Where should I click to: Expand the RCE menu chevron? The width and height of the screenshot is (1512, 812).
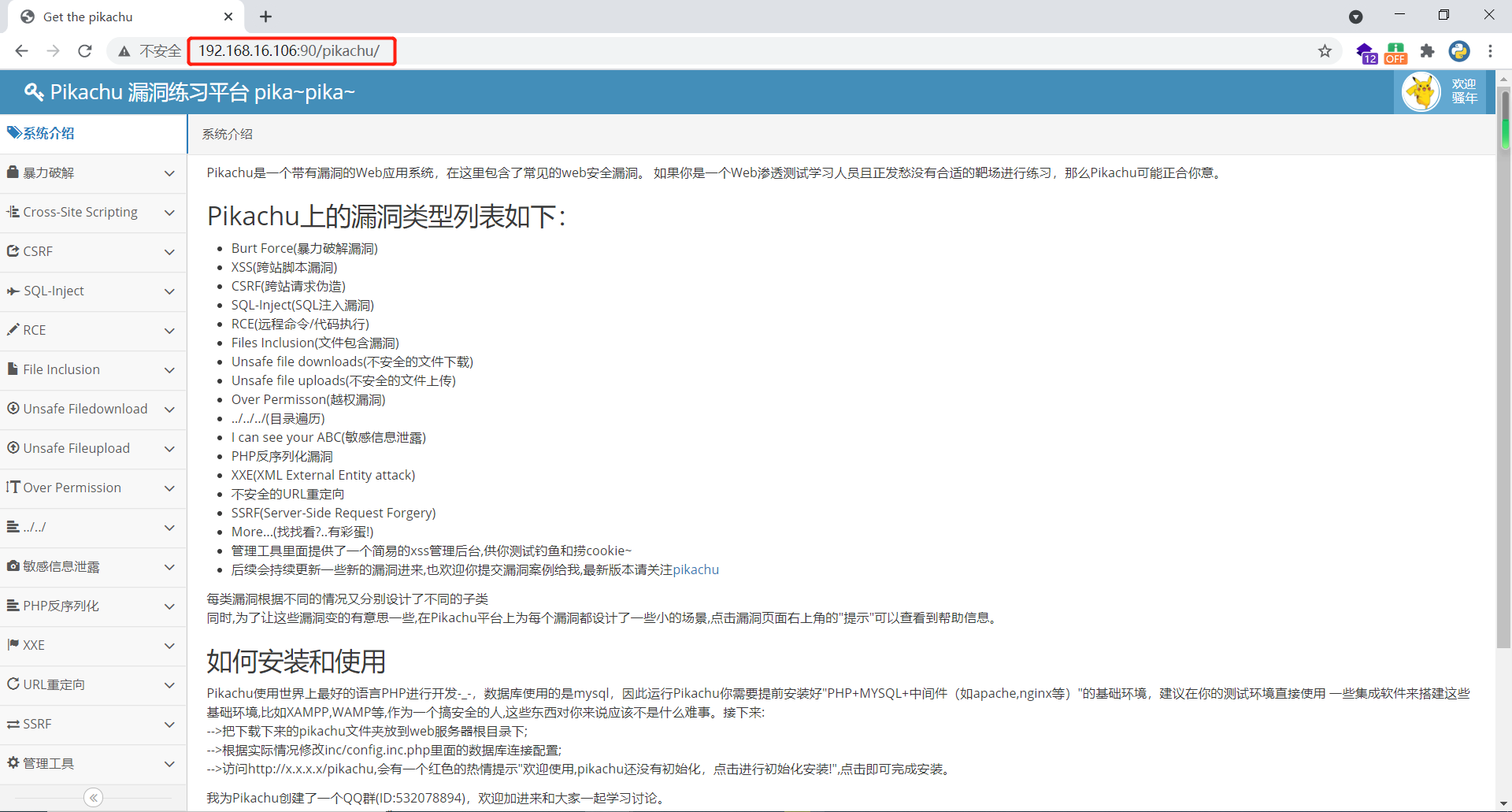[169, 331]
